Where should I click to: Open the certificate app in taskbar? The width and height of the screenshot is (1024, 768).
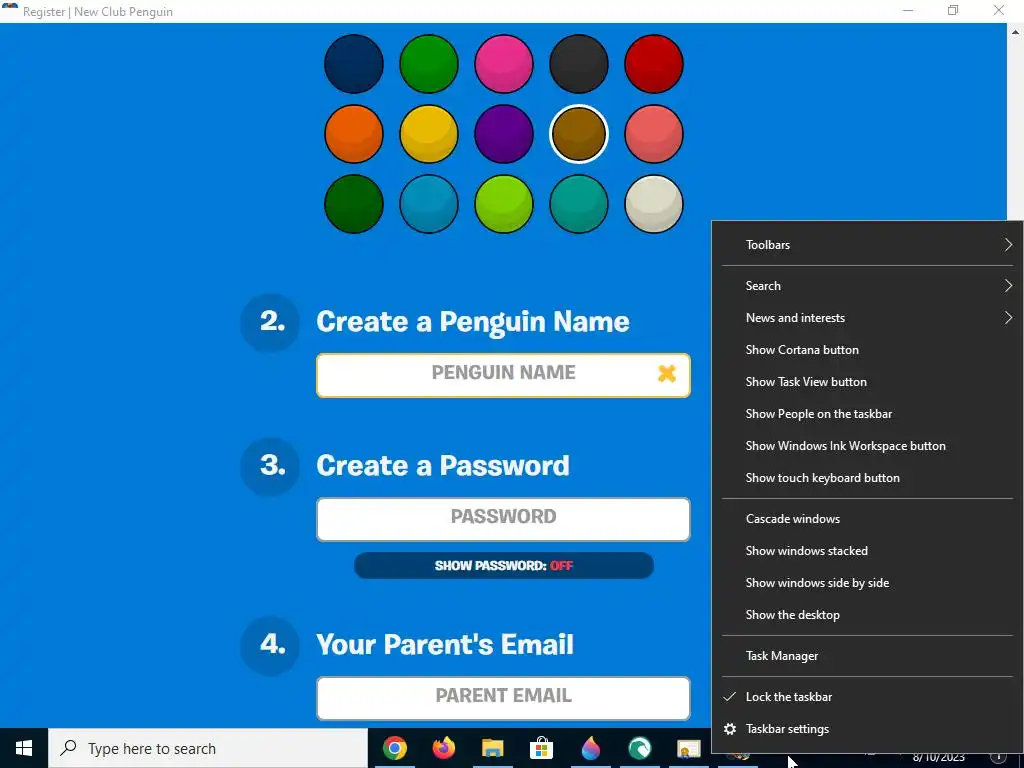click(688, 748)
